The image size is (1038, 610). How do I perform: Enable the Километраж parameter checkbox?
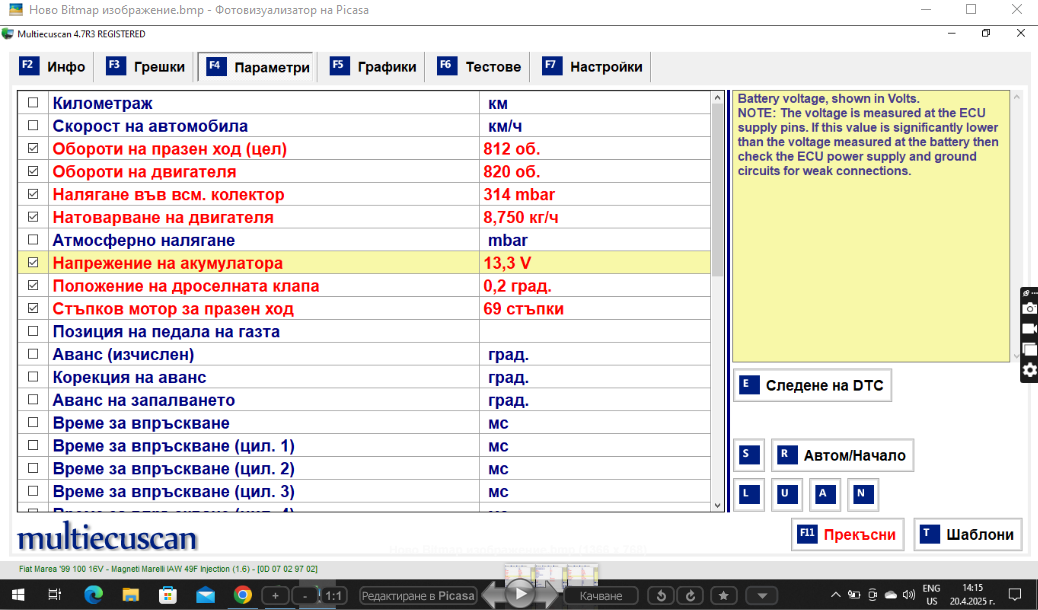[33, 103]
